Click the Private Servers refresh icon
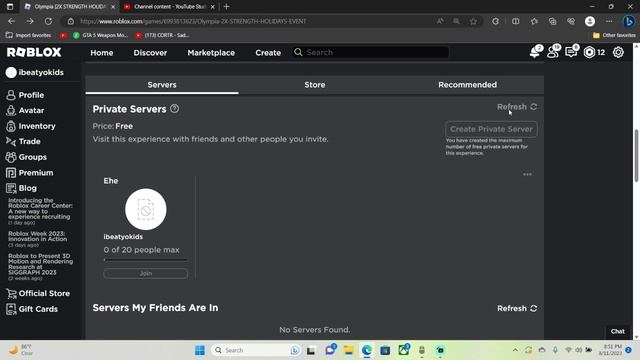 [x=533, y=107]
